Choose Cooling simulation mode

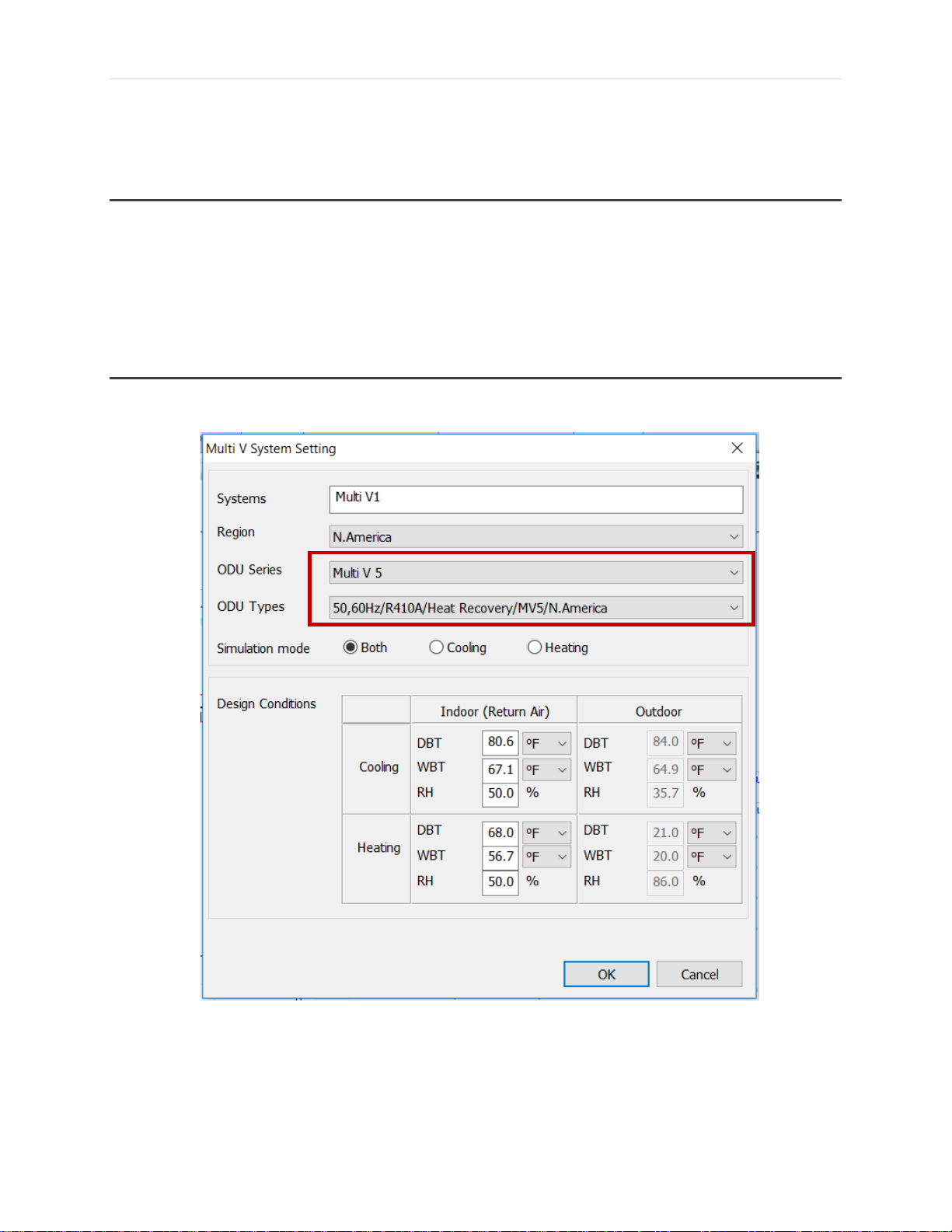pos(437,647)
